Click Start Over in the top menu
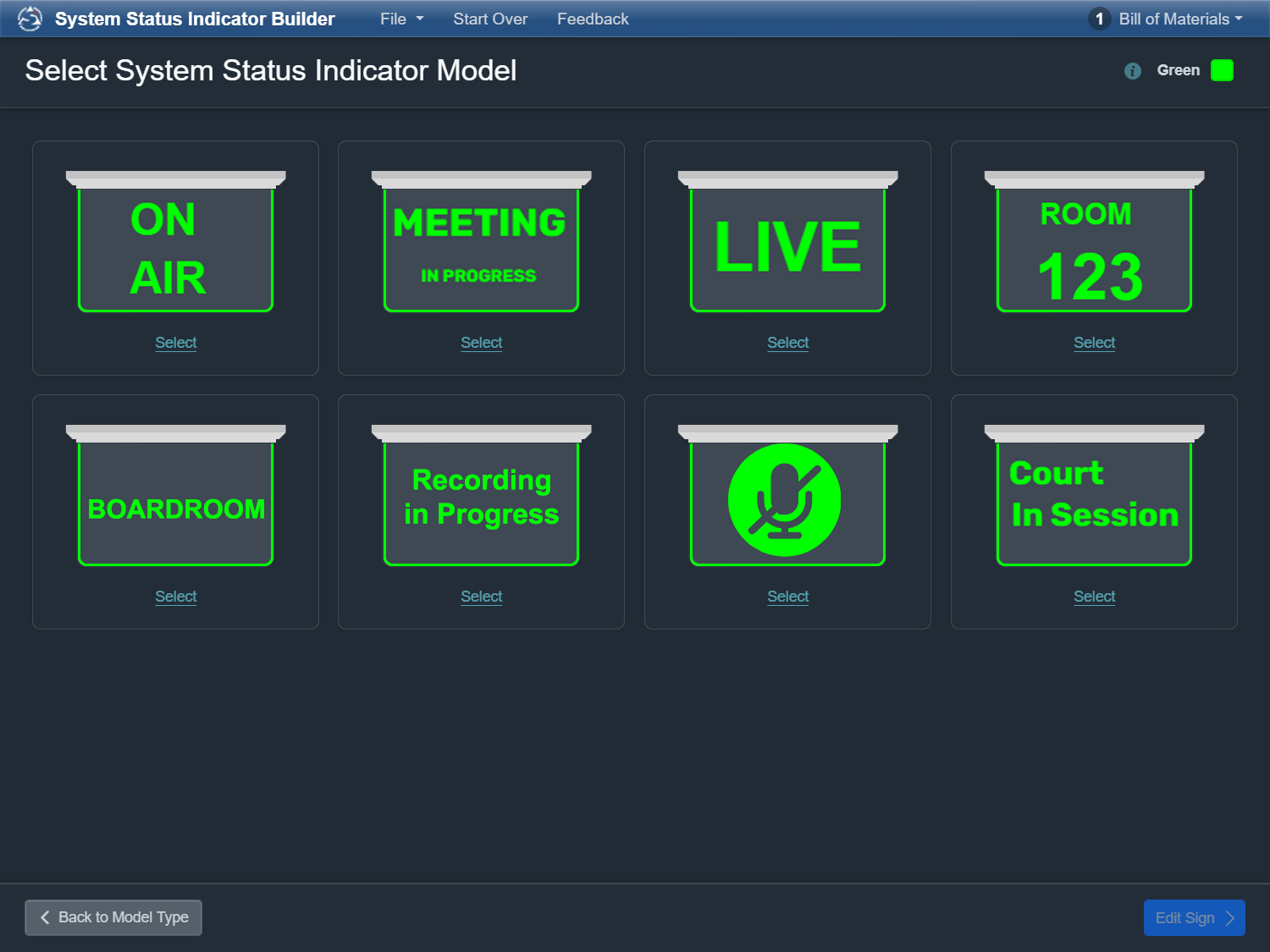 tap(490, 19)
